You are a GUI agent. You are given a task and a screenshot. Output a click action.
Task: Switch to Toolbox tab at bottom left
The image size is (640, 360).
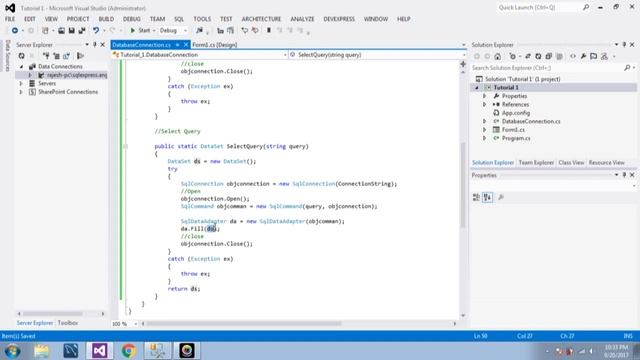click(x=68, y=323)
